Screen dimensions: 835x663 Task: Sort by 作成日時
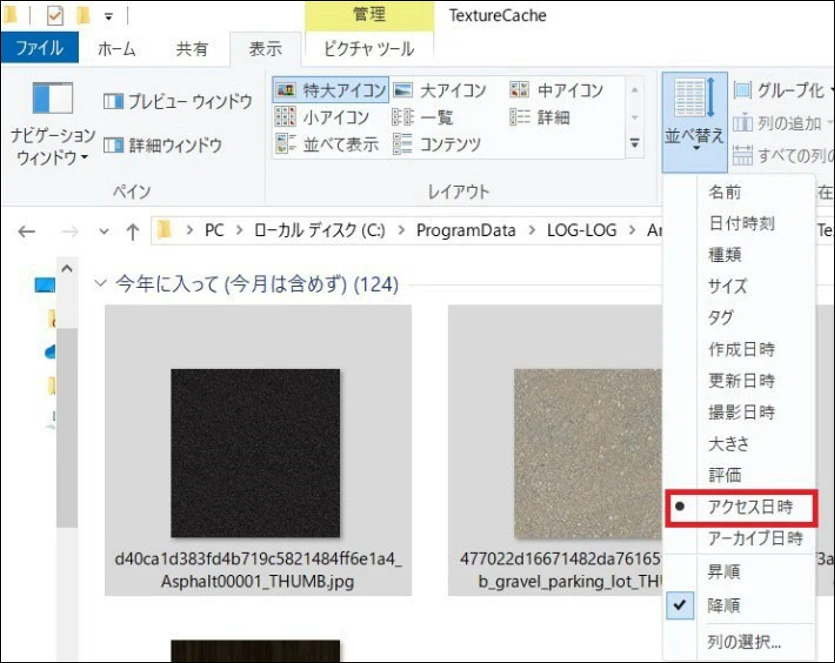click(x=740, y=349)
